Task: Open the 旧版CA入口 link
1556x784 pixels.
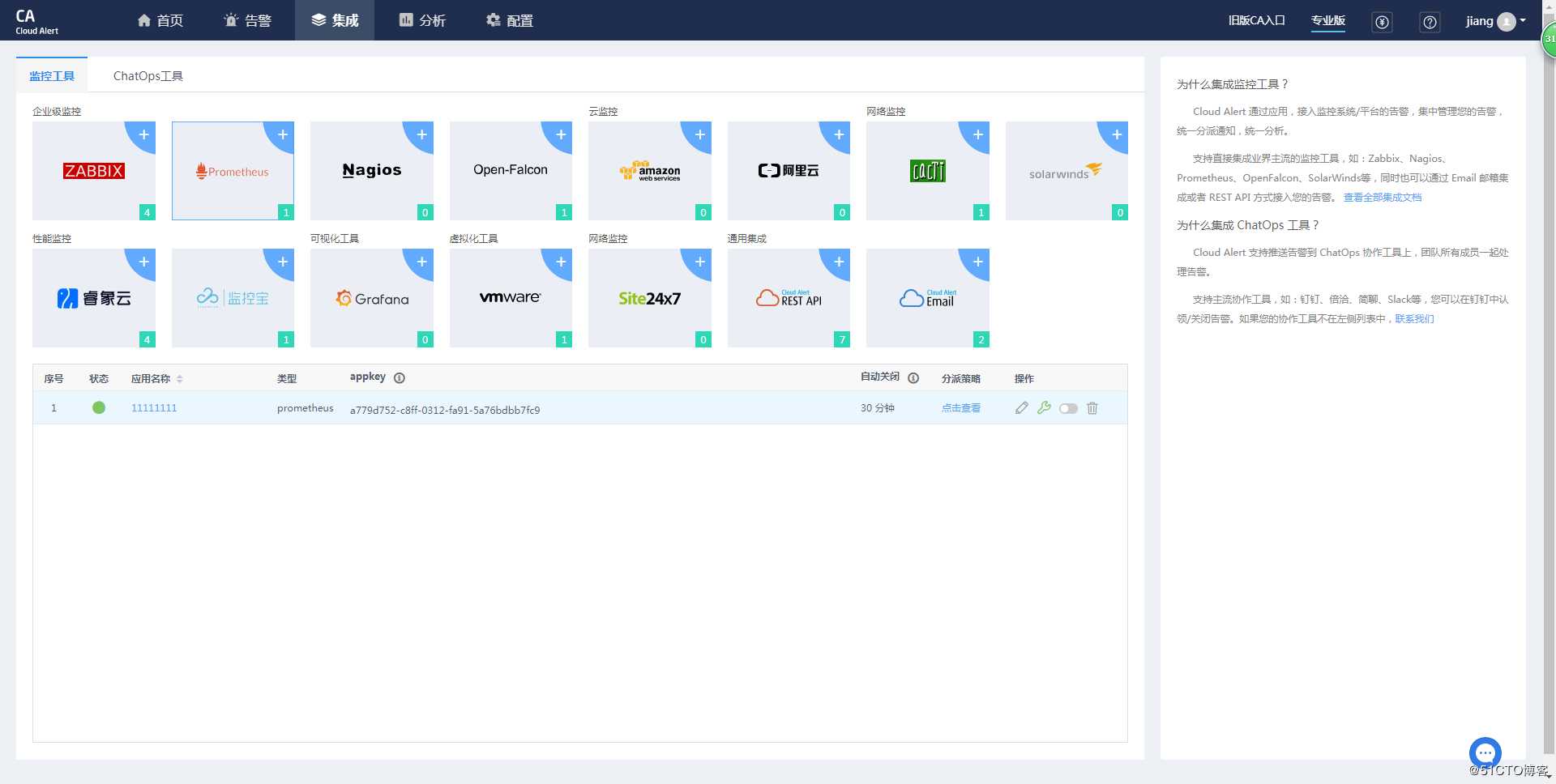Action: point(1256,20)
